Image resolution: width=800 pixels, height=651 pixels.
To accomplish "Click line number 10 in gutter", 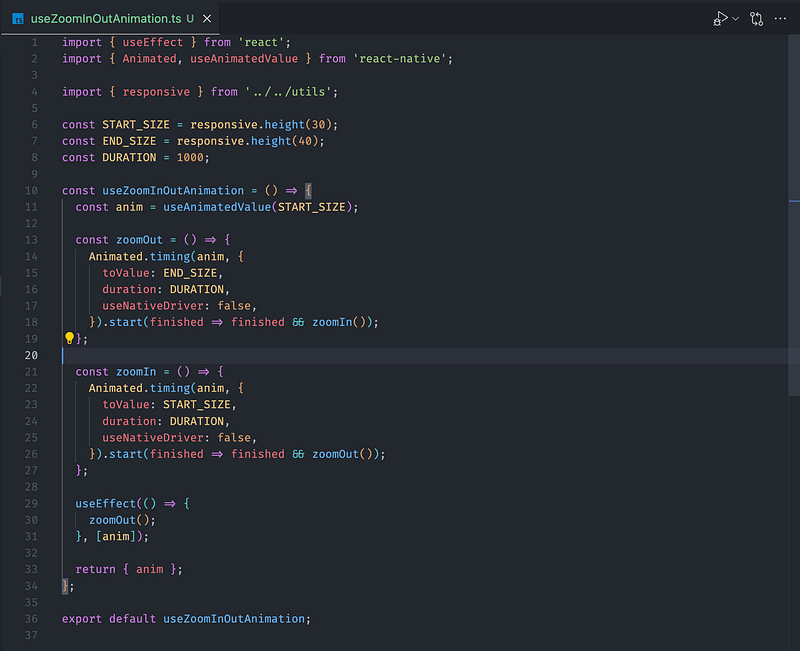I will click(31, 190).
